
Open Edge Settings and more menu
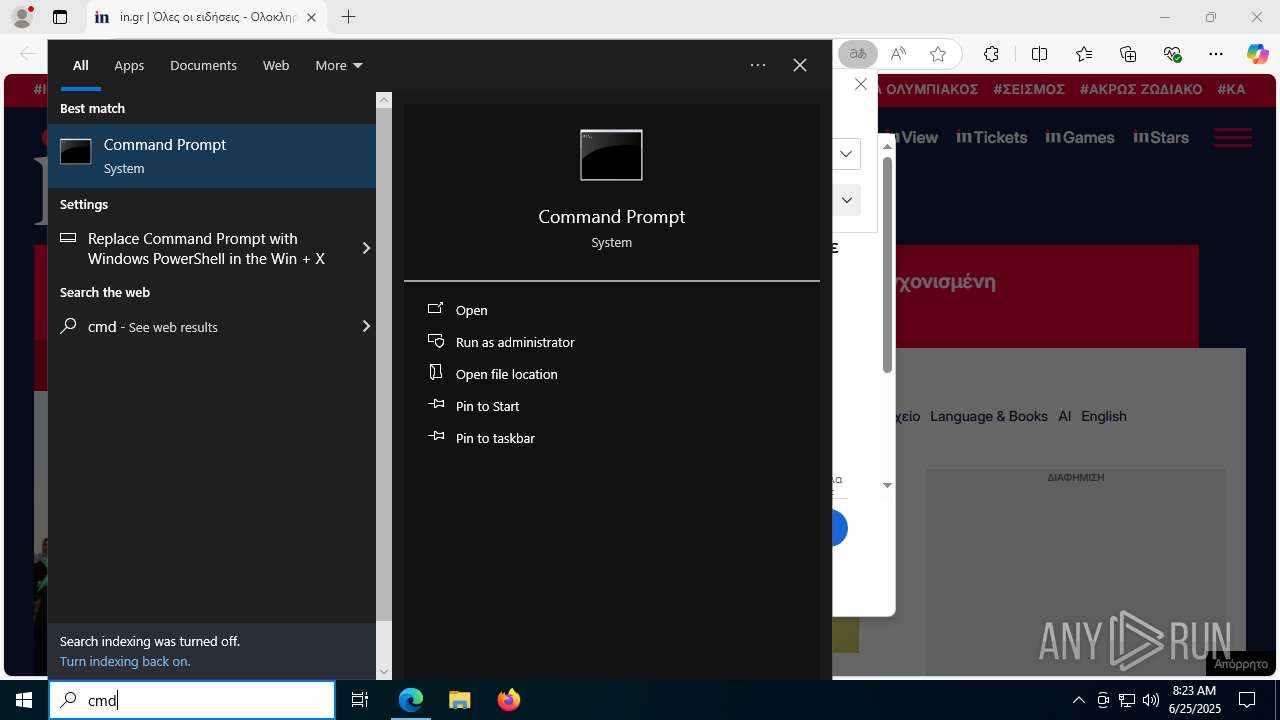[x=1216, y=54]
